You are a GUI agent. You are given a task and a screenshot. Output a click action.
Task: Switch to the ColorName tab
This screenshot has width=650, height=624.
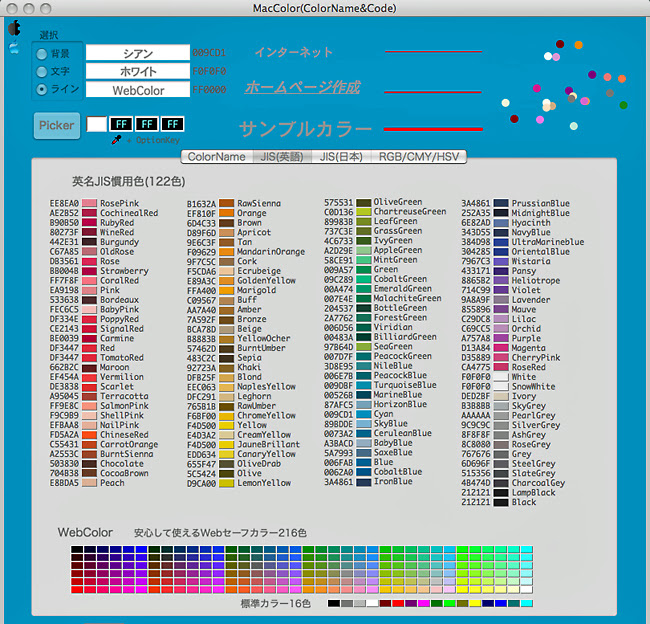coord(216,157)
